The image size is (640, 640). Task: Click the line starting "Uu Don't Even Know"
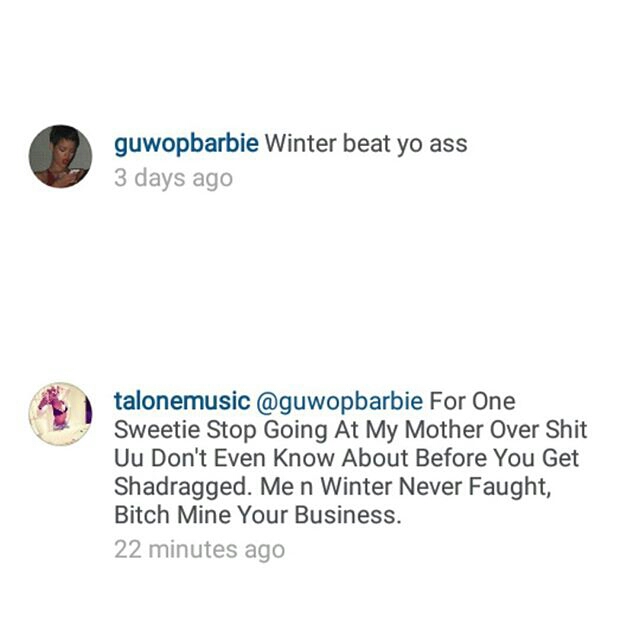pos(347,458)
